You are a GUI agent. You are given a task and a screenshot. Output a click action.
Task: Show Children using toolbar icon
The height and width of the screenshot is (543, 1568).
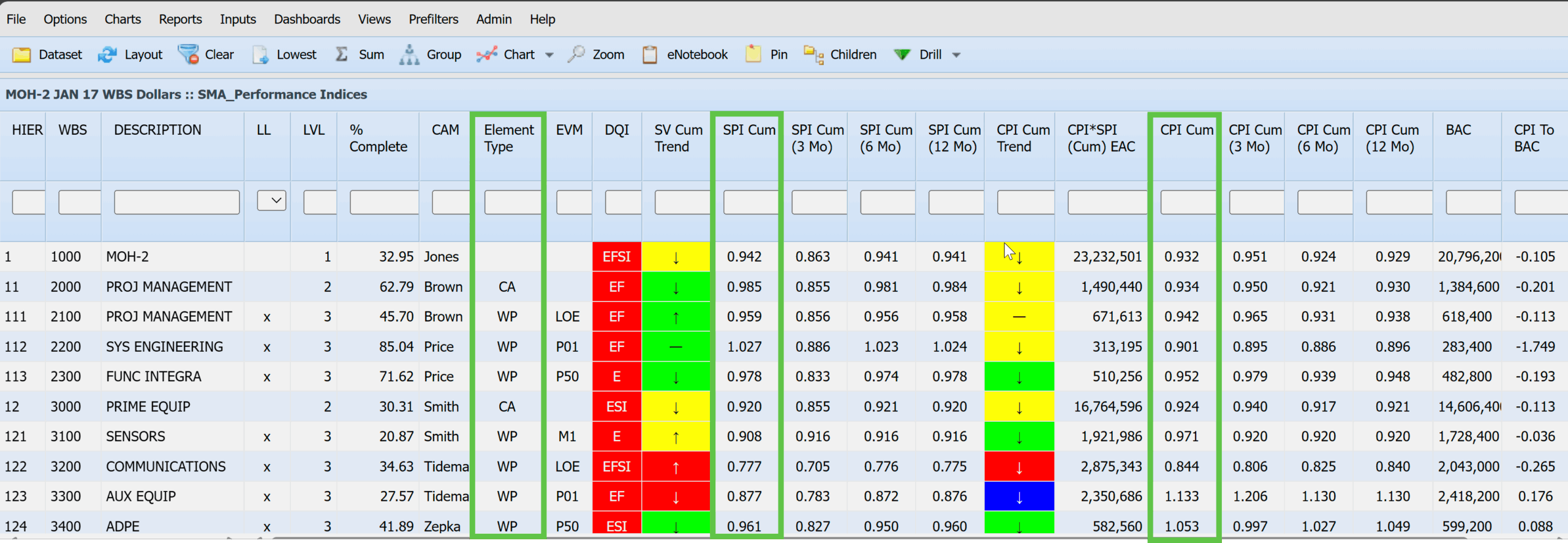tap(813, 55)
